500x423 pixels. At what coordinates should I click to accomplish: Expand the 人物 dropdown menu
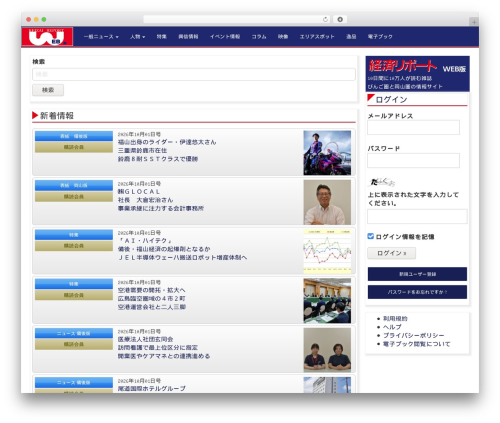(x=137, y=37)
